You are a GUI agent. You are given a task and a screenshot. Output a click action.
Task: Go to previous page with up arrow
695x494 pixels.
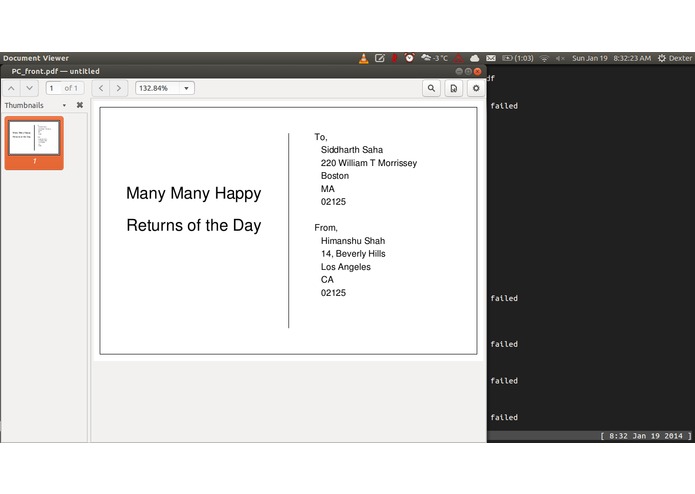click(12, 88)
